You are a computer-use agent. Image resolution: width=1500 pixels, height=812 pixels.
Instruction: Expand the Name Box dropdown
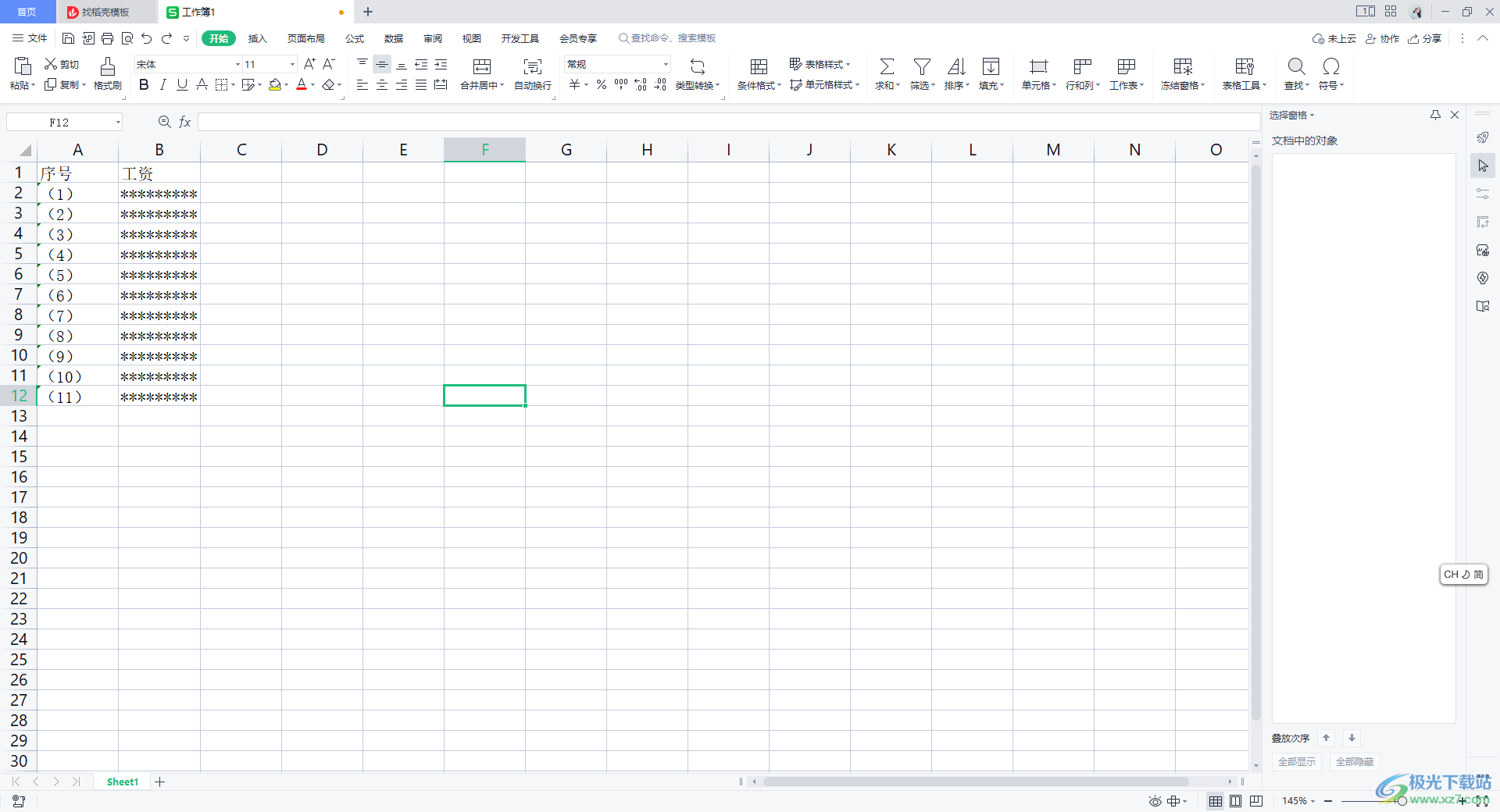click(x=118, y=122)
